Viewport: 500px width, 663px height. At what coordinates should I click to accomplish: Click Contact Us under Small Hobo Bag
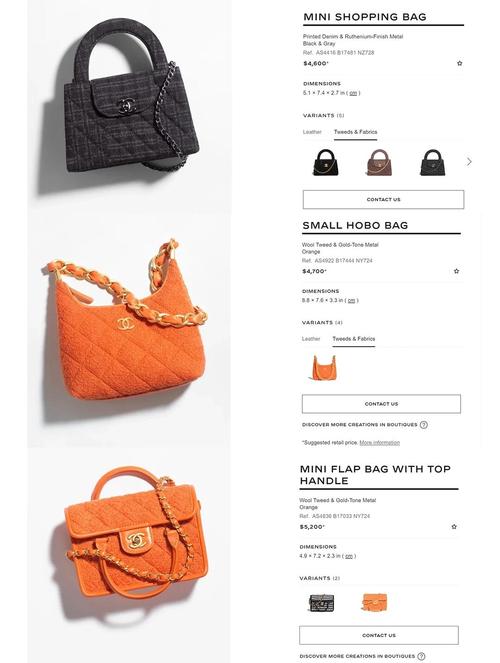pos(381,404)
